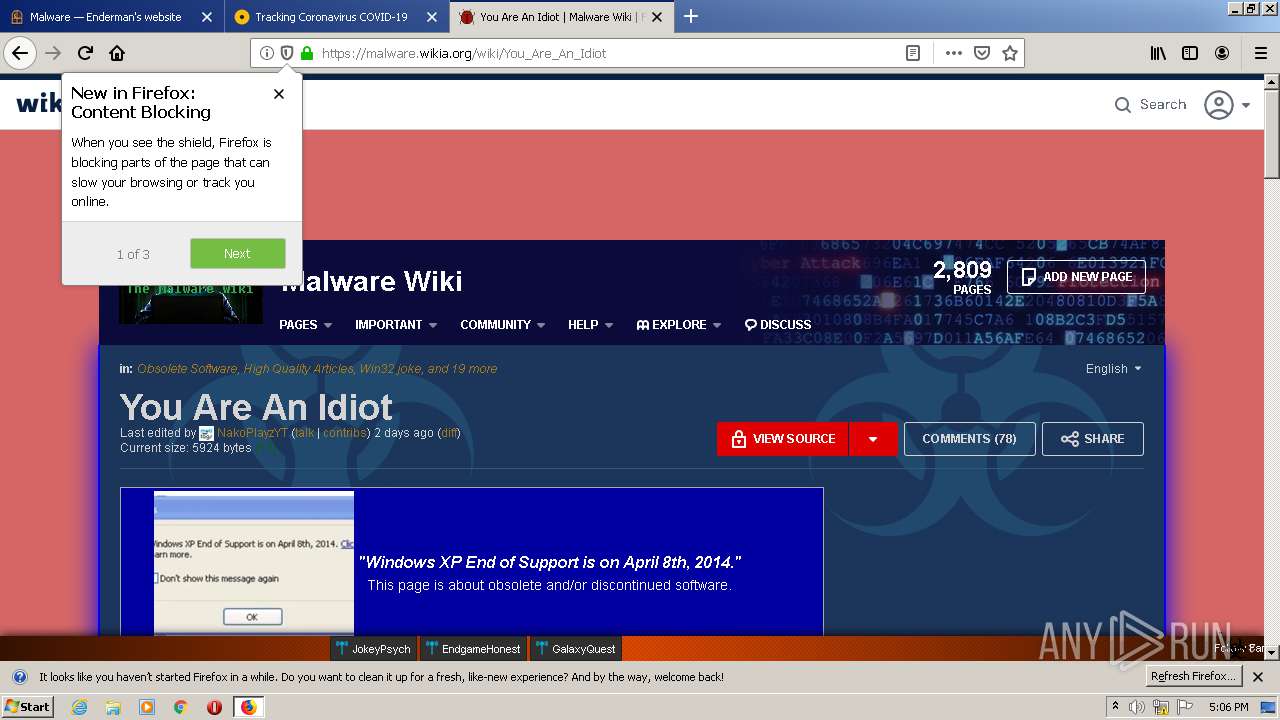Open Opera from the taskbar
Viewport: 1280px width, 720px height.
click(214, 707)
